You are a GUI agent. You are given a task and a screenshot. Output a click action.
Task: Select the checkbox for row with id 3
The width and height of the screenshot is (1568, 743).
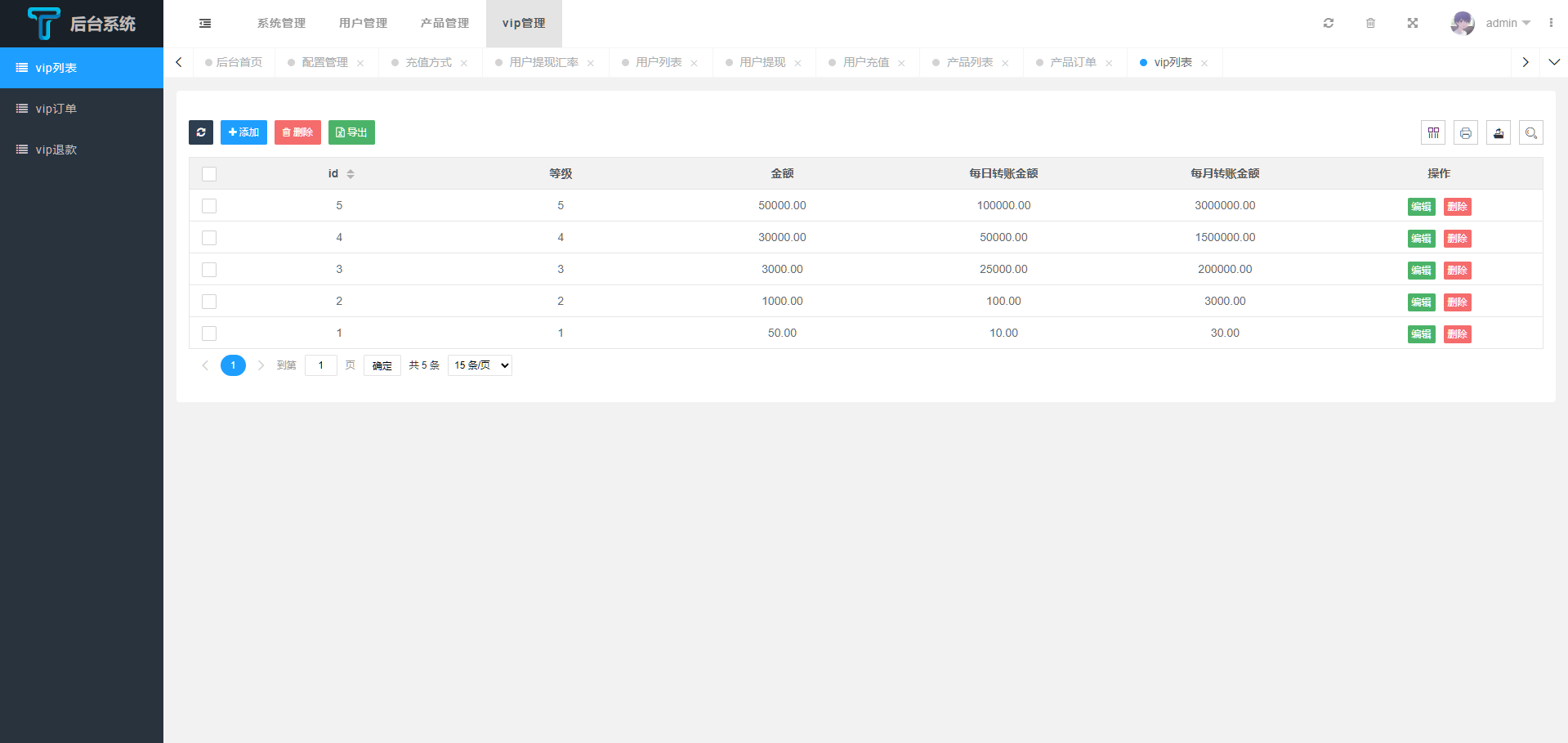pos(209,270)
